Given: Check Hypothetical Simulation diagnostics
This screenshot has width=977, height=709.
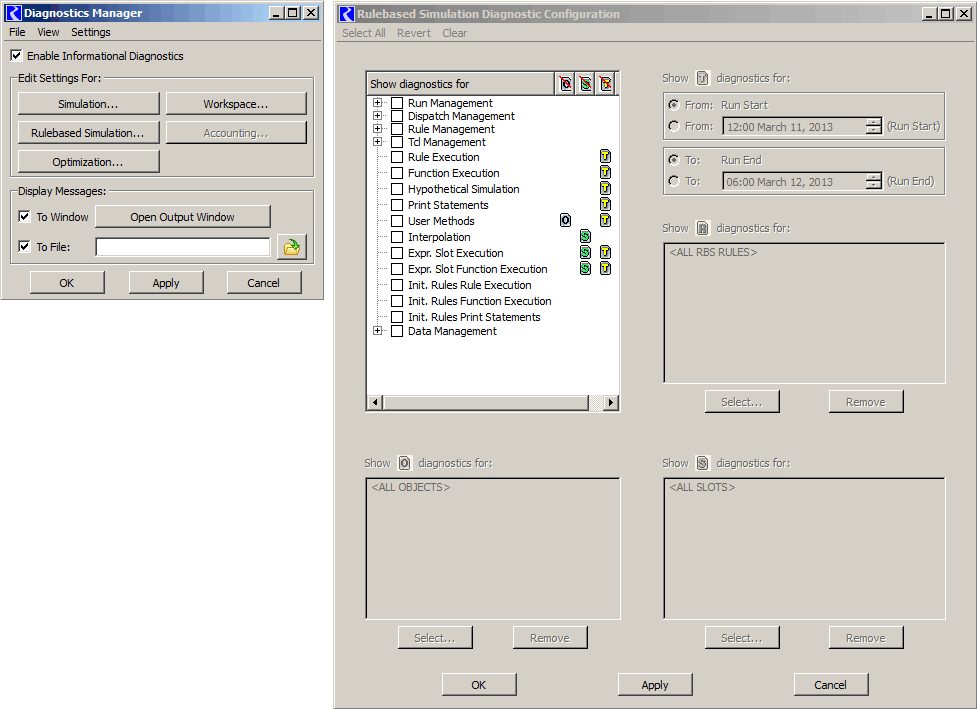Looking at the screenshot, I should pos(397,189).
